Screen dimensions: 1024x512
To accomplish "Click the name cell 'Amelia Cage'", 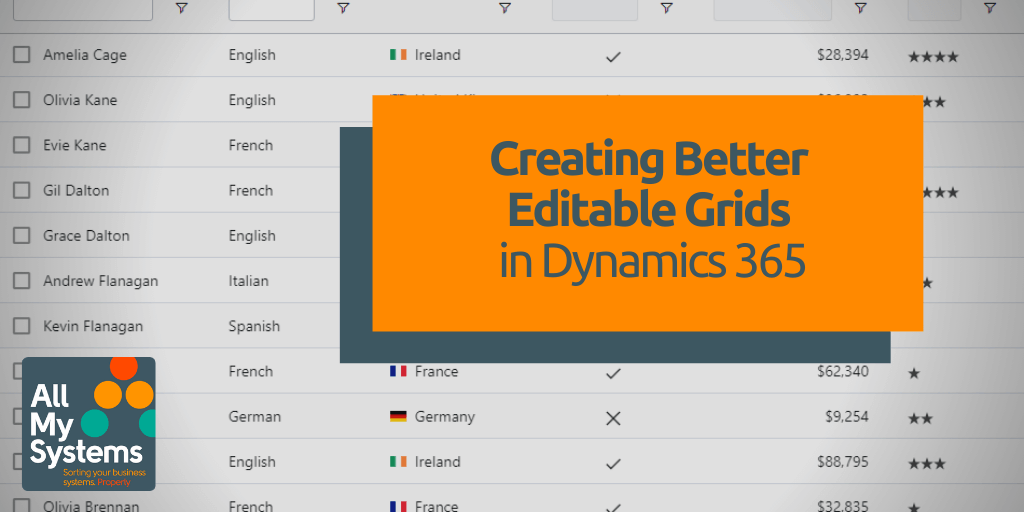I will tap(85, 55).
